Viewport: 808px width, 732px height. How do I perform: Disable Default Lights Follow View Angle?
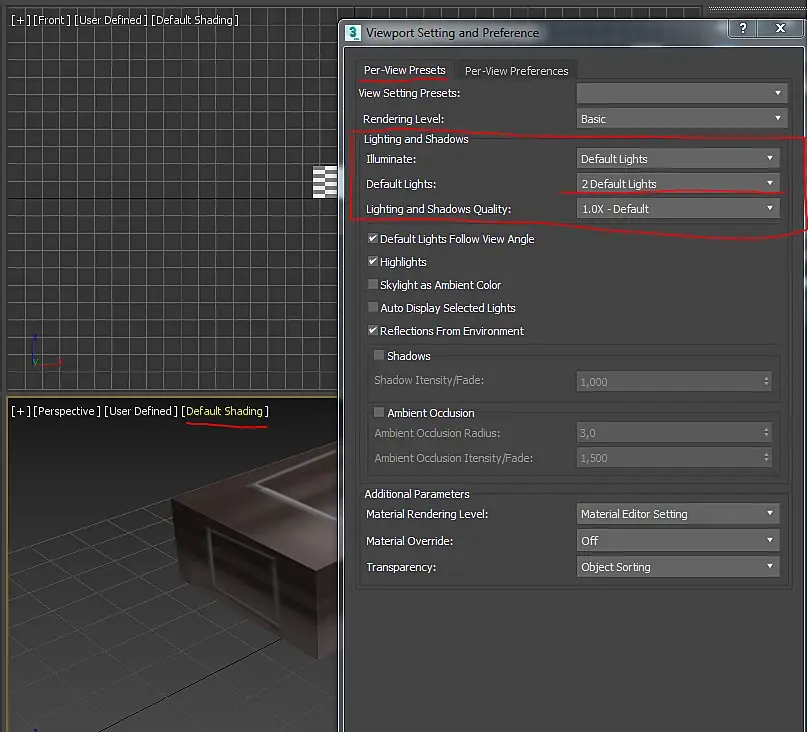(x=373, y=239)
